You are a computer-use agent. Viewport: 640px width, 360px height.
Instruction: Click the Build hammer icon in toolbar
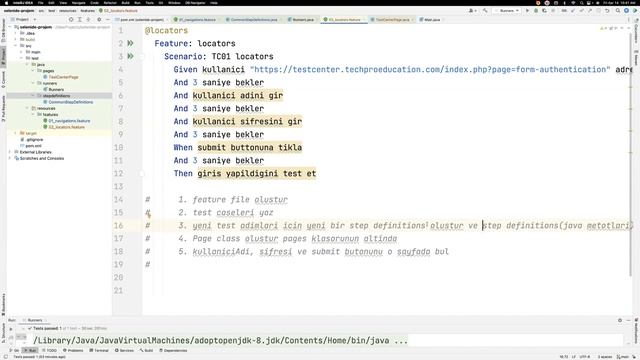[x=485, y=11]
